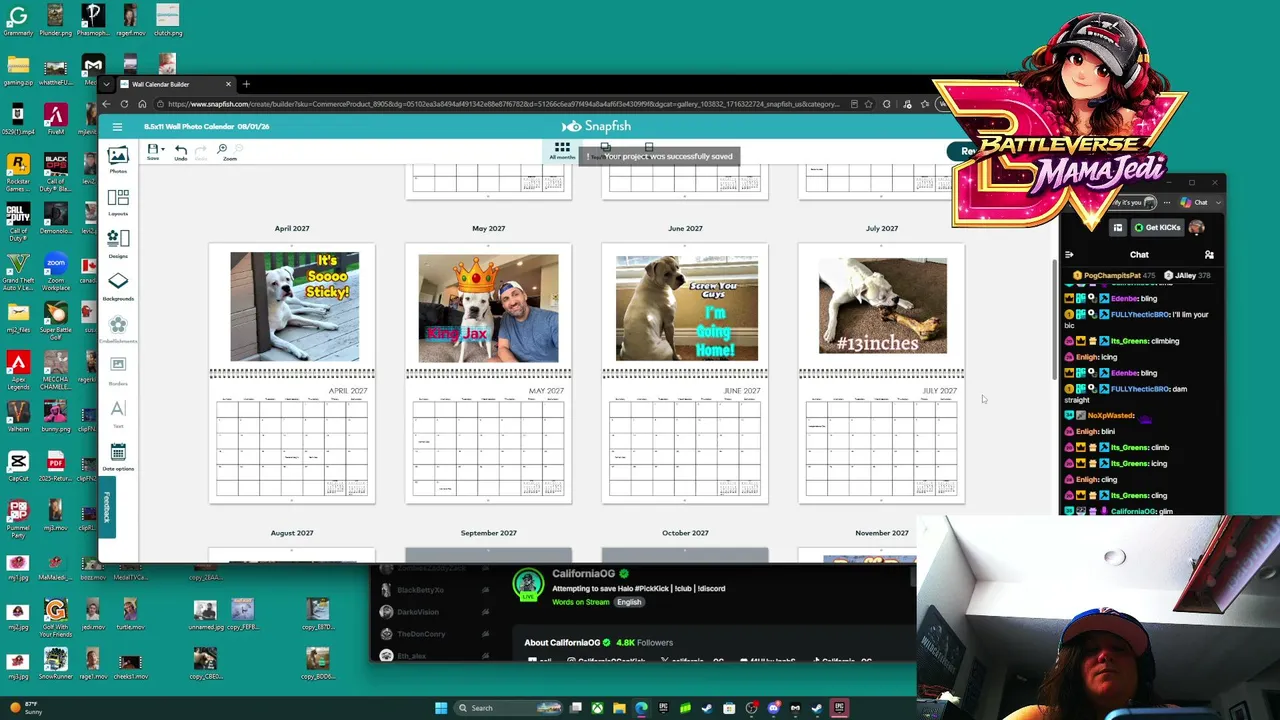Open the Snapfish hamburger menu
This screenshot has height=720, width=1280.
(x=117, y=127)
